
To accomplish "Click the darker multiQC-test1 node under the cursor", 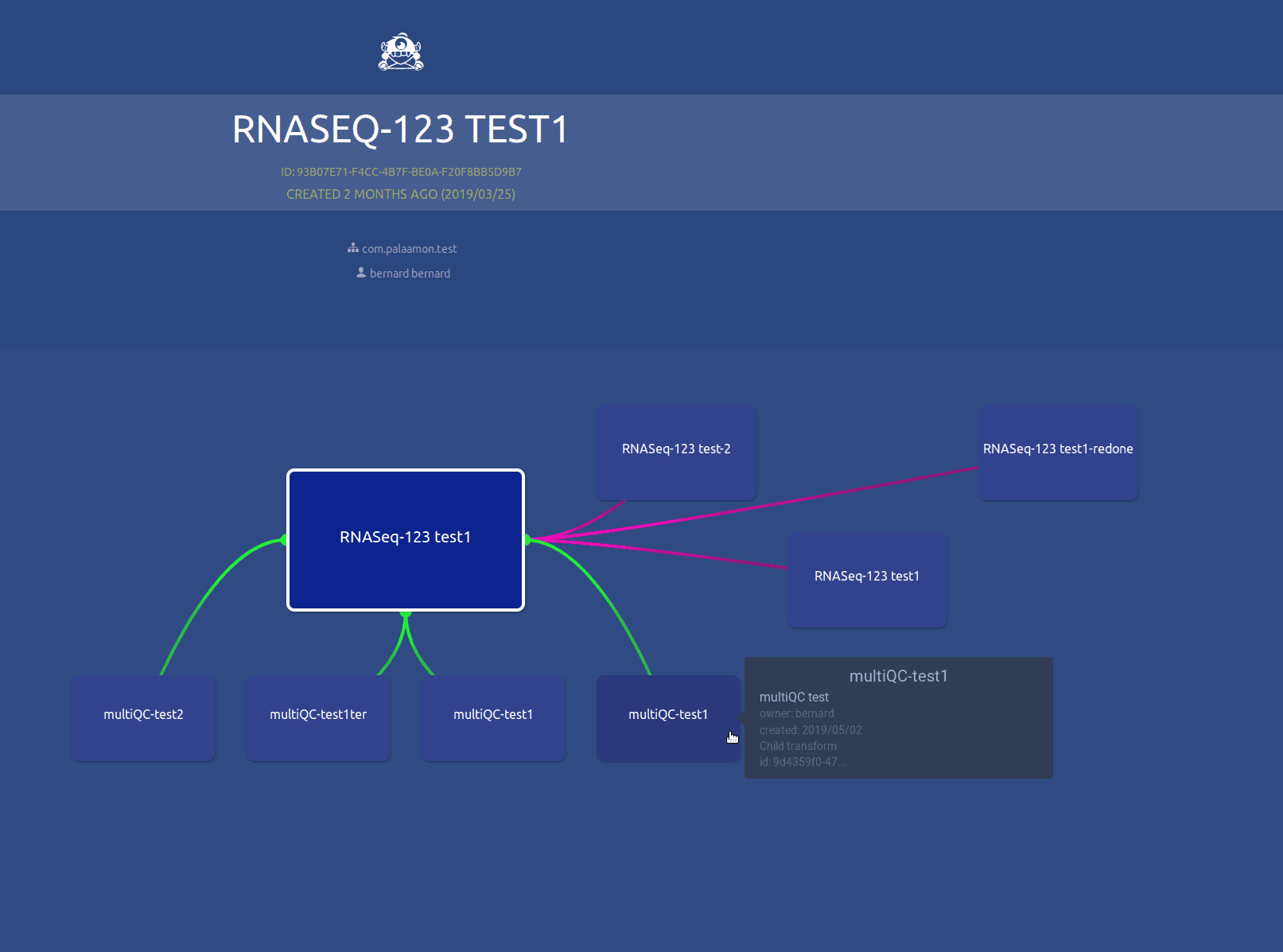I will 667,718.
